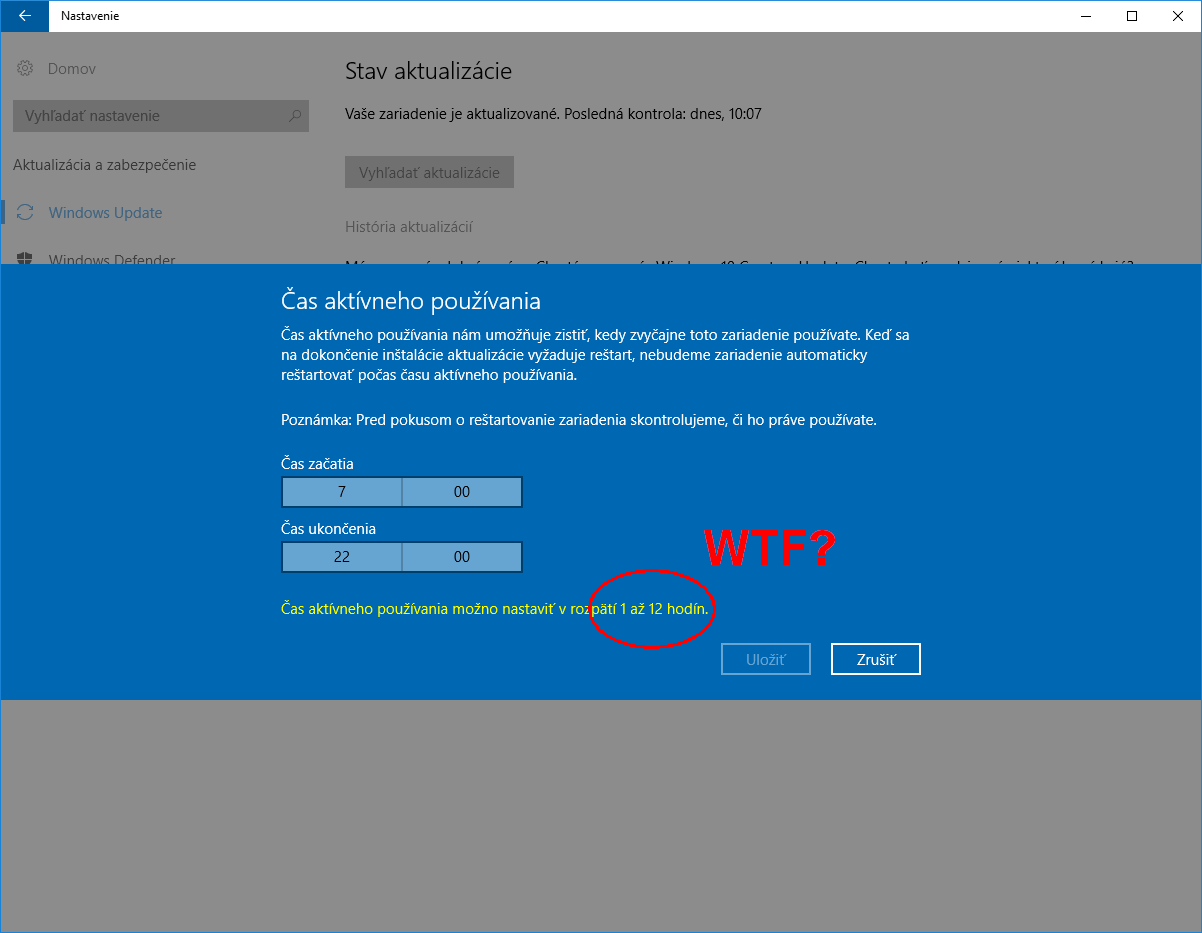Select end time minutes 00 picker
Viewport: 1202px width, 933px height.
(462, 557)
